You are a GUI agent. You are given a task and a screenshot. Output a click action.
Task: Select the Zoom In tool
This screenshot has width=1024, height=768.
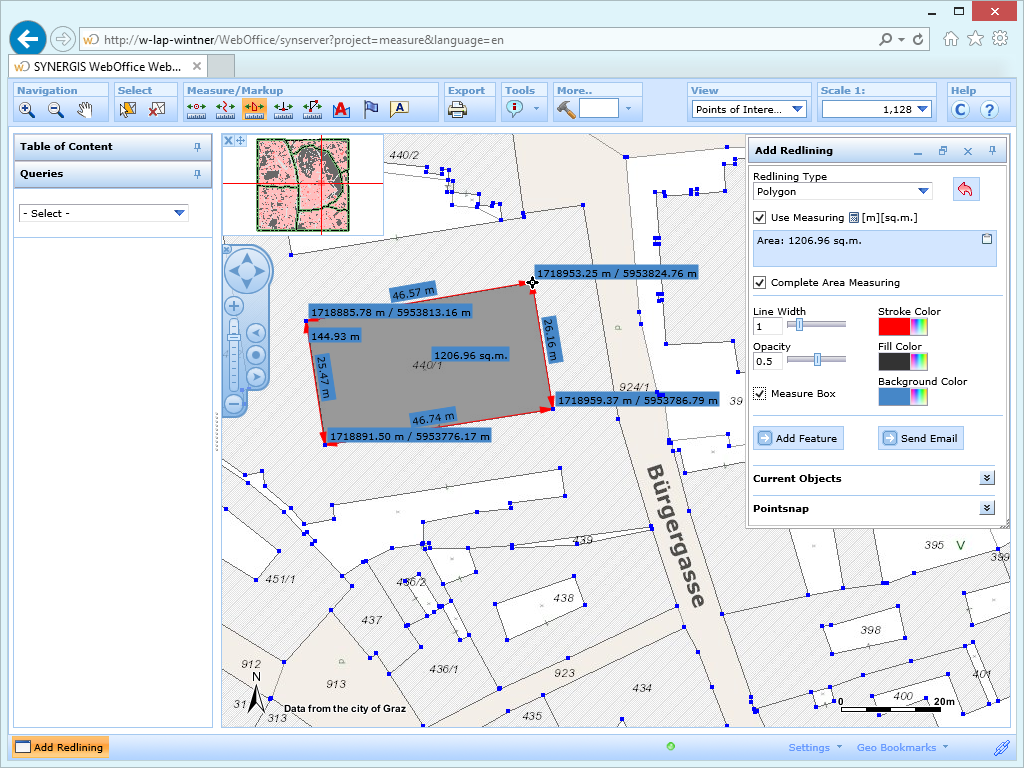pos(27,110)
